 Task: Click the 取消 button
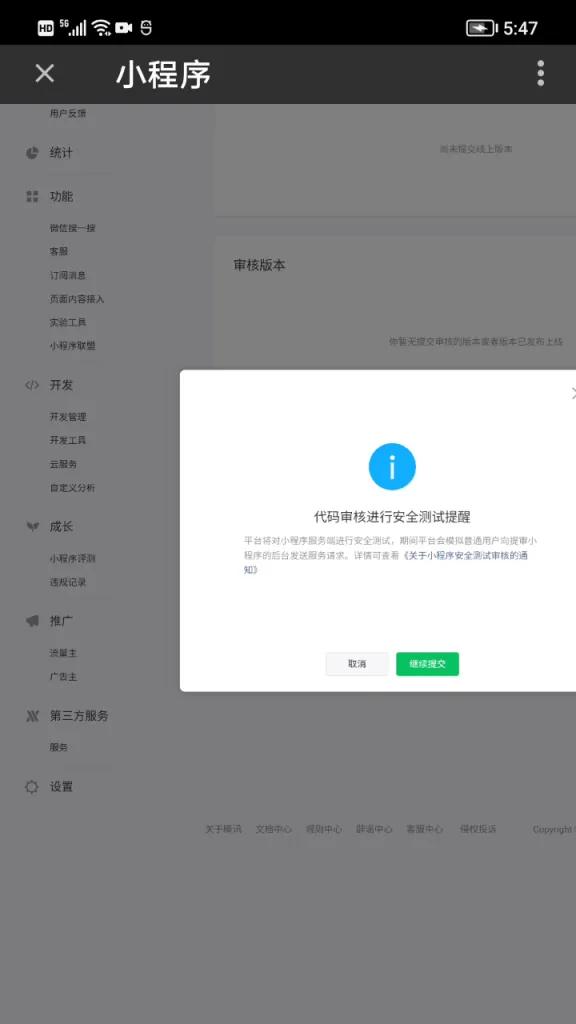point(357,664)
